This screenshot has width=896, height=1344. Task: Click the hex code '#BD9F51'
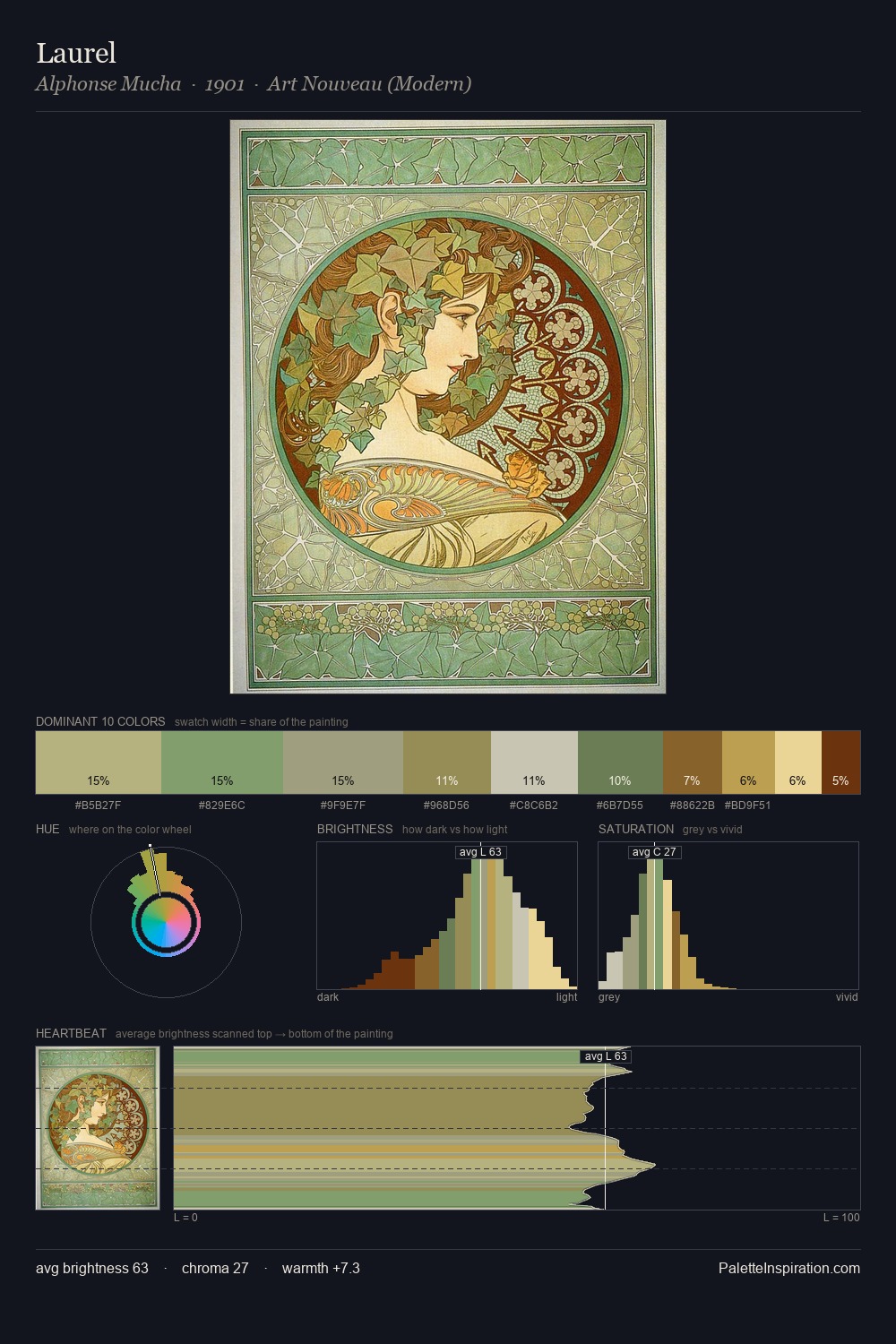pyautogui.click(x=747, y=806)
